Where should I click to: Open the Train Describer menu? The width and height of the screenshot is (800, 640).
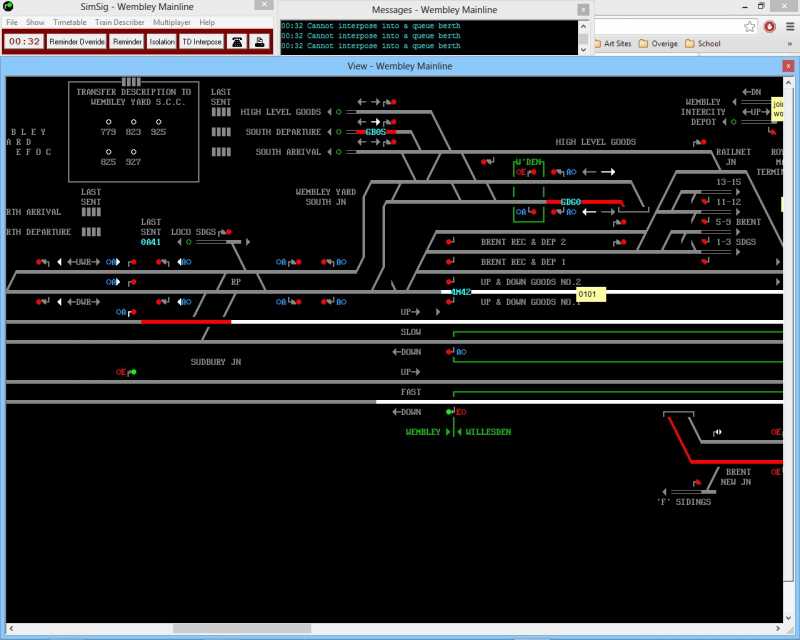[x=119, y=22]
